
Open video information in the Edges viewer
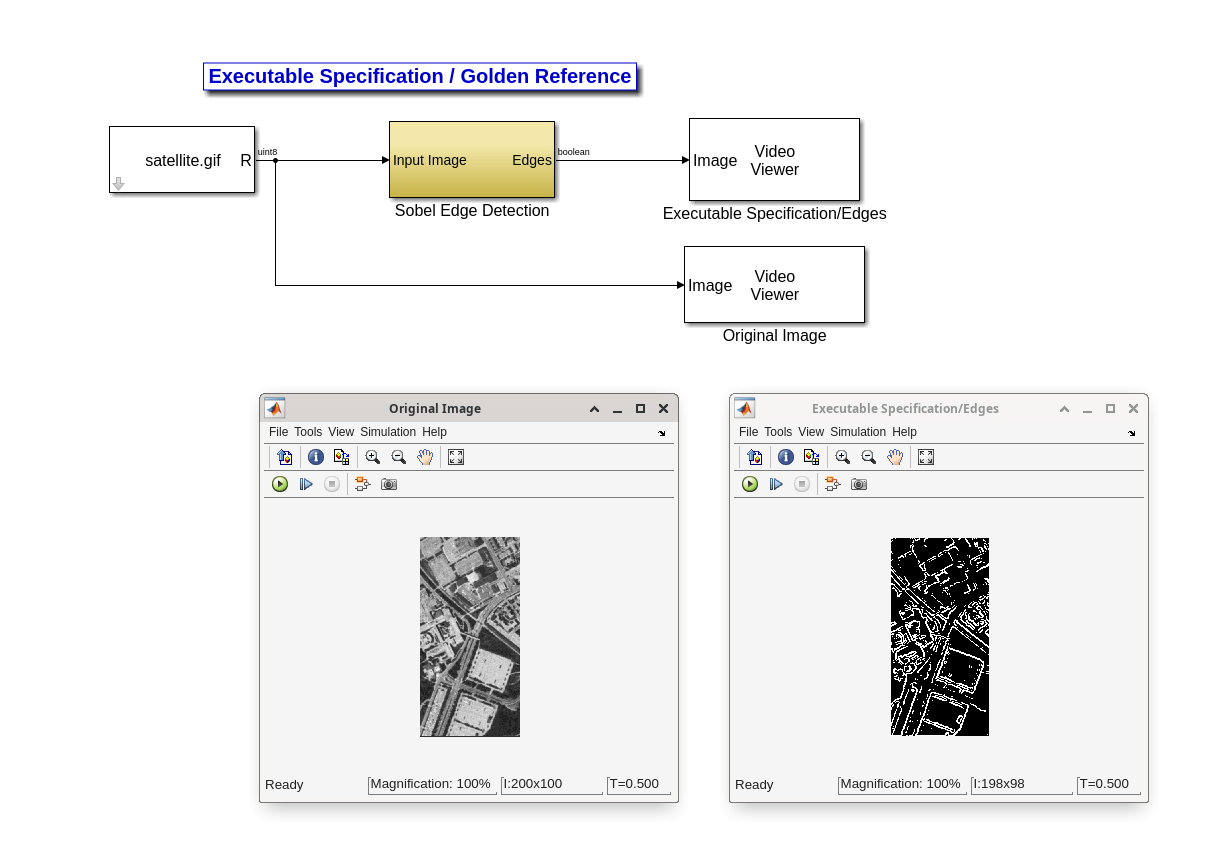(786, 457)
